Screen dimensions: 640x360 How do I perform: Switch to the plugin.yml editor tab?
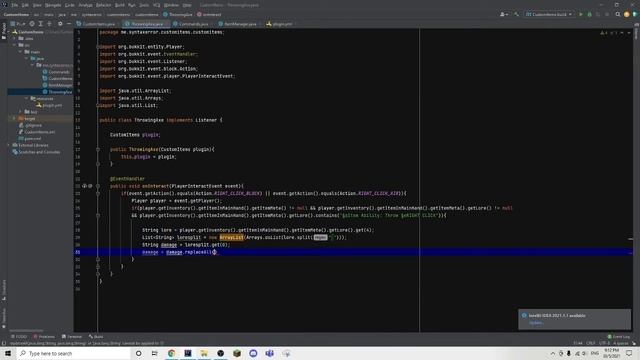pyautogui.click(x=281, y=24)
